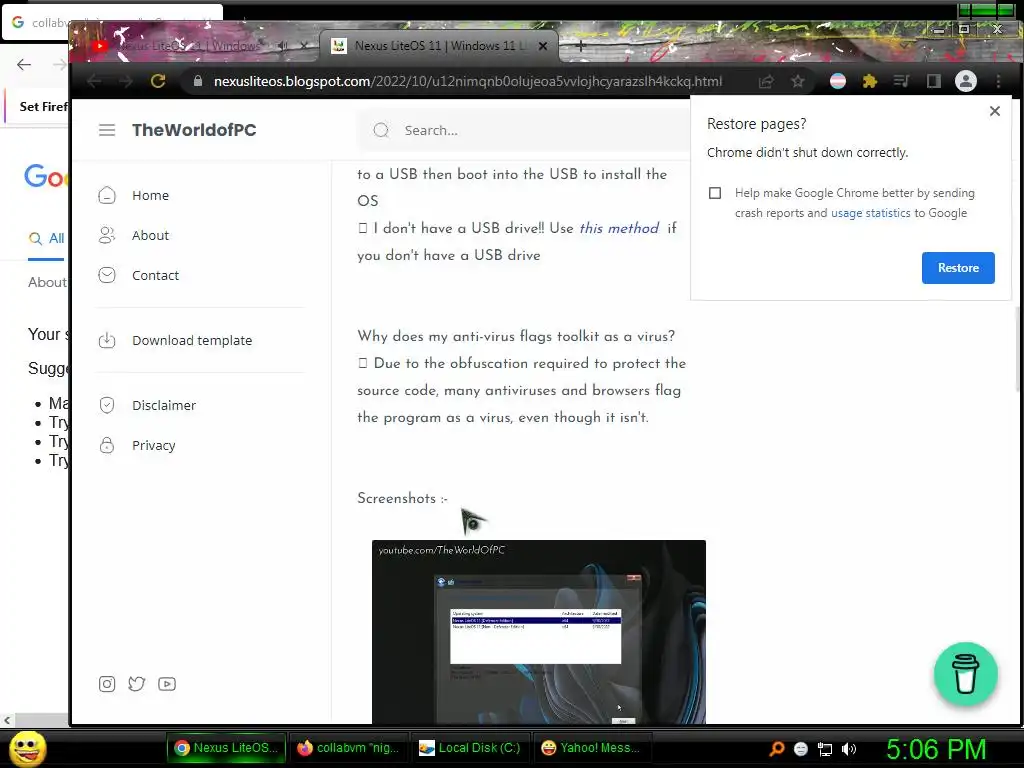Tick the crash reports checkbox

click(715, 193)
